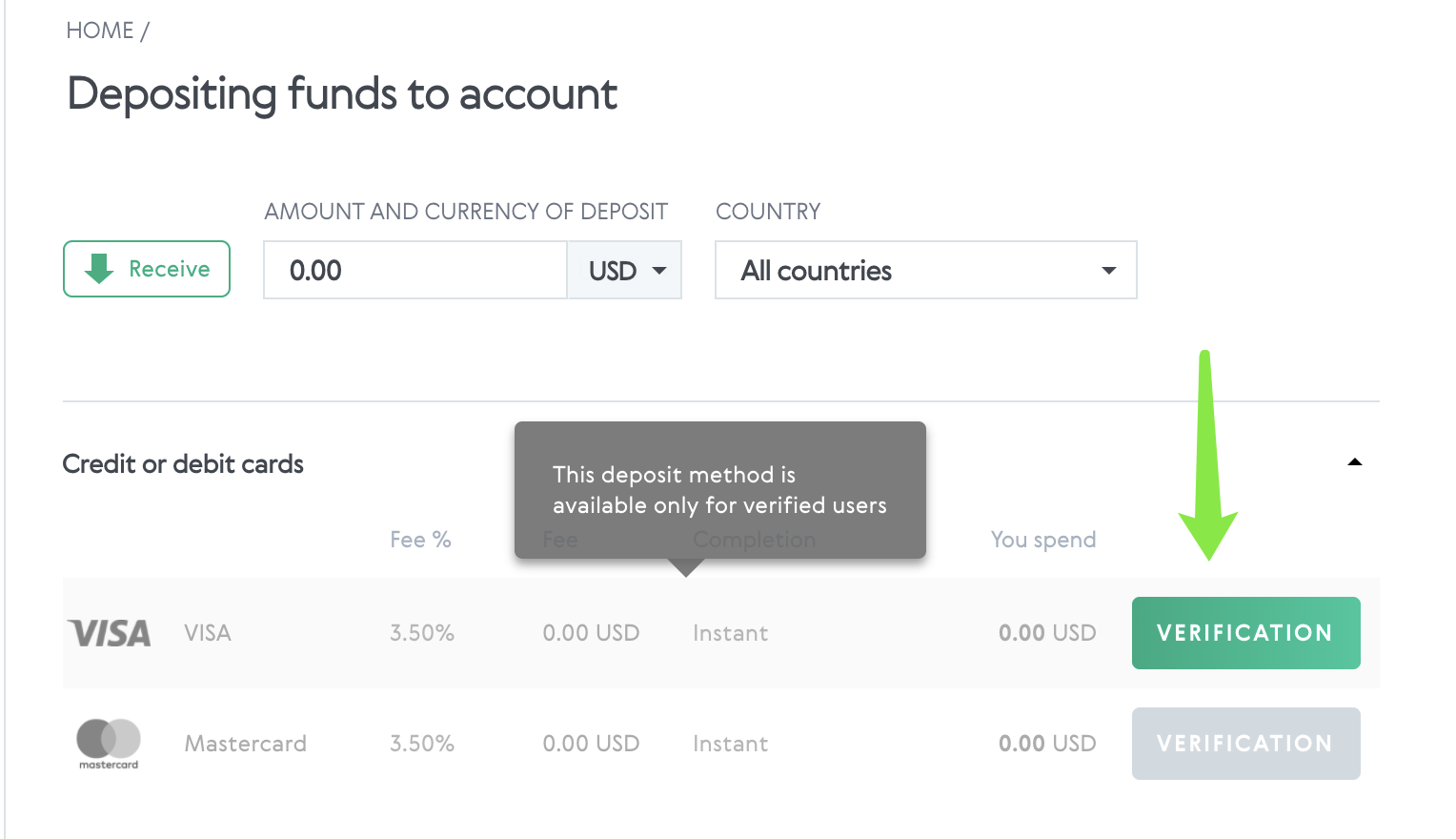Open the USD currency dropdown
This screenshot has height=839, width=1456.
pos(625,271)
